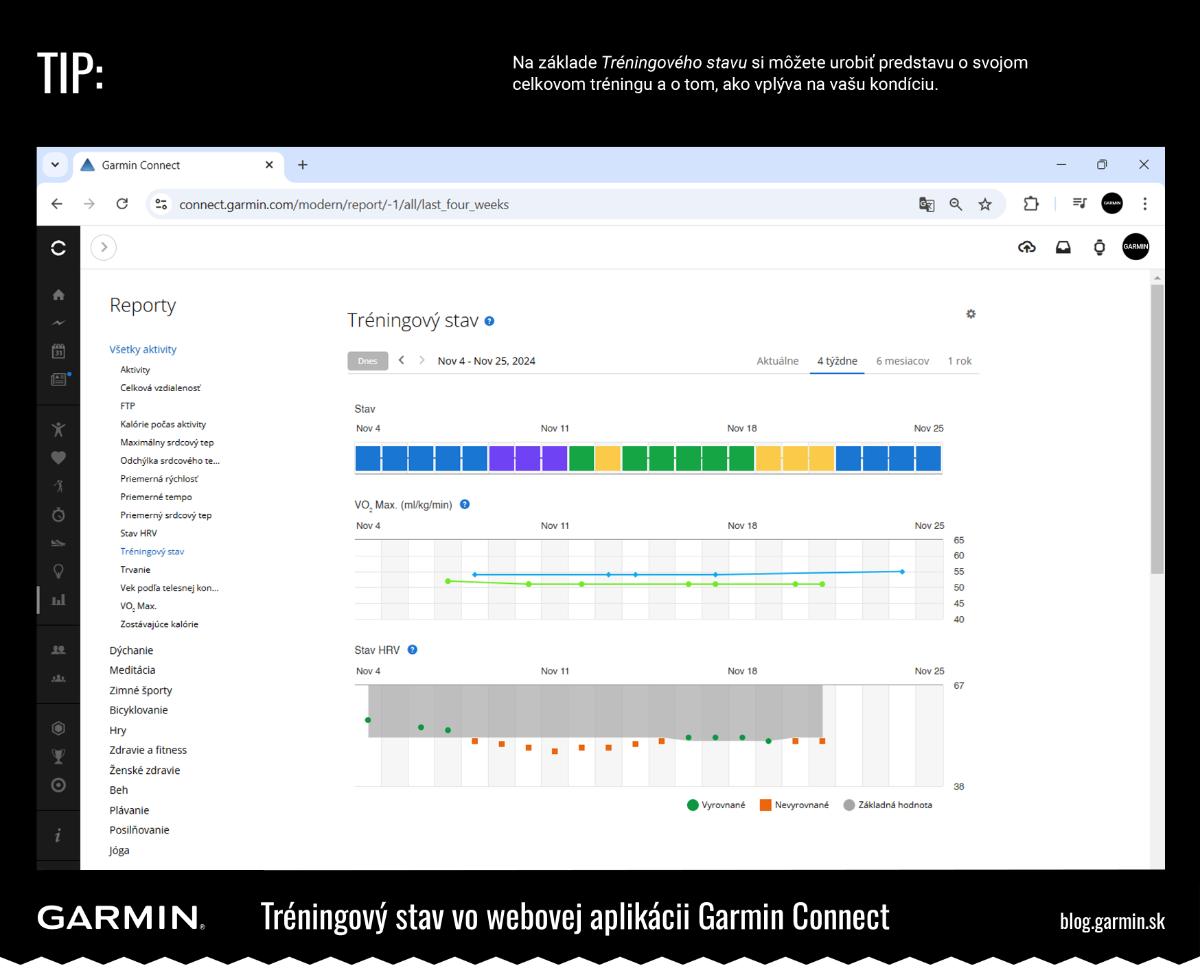Open the heart health stats icon in sidebar

click(x=58, y=457)
